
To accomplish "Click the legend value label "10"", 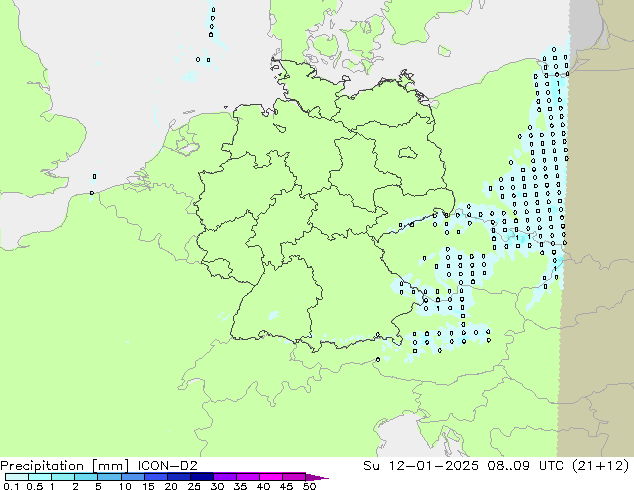I will (x=125, y=486).
